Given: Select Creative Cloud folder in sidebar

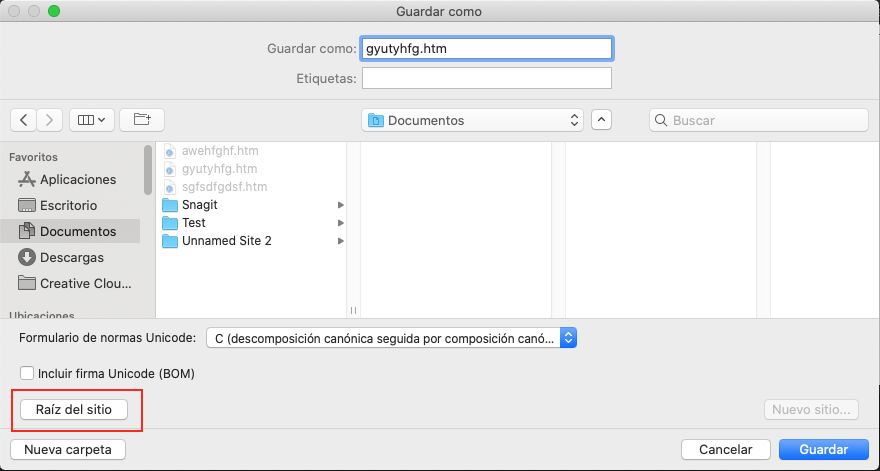Looking at the screenshot, I should click(85, 284).
